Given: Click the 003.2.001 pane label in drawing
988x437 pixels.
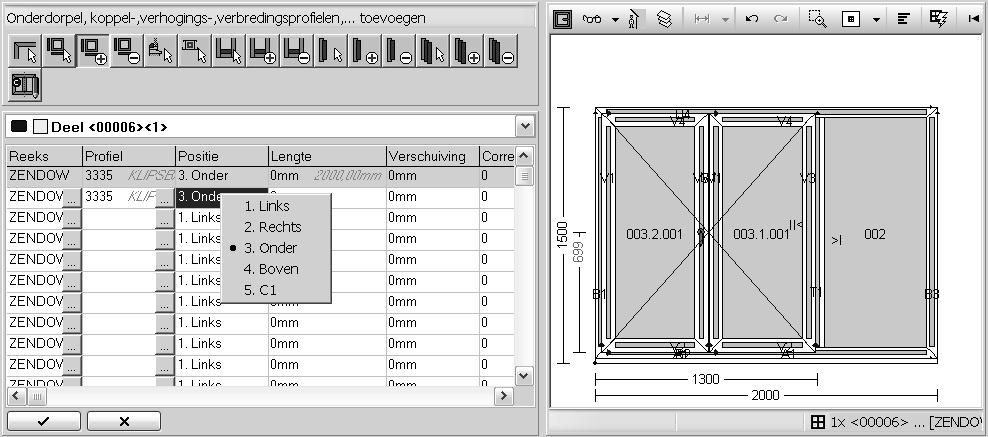Looking at the screenshot, I should pos(654,234).
